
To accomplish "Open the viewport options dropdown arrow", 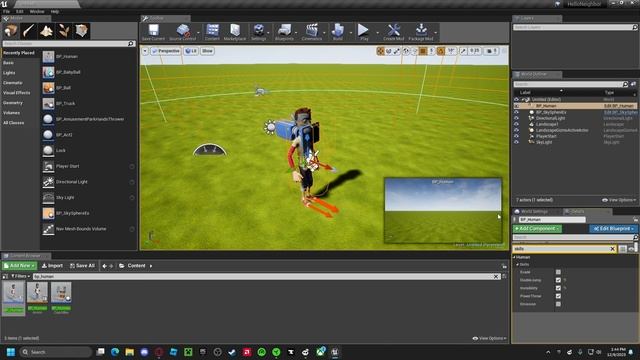I will 145,51.
